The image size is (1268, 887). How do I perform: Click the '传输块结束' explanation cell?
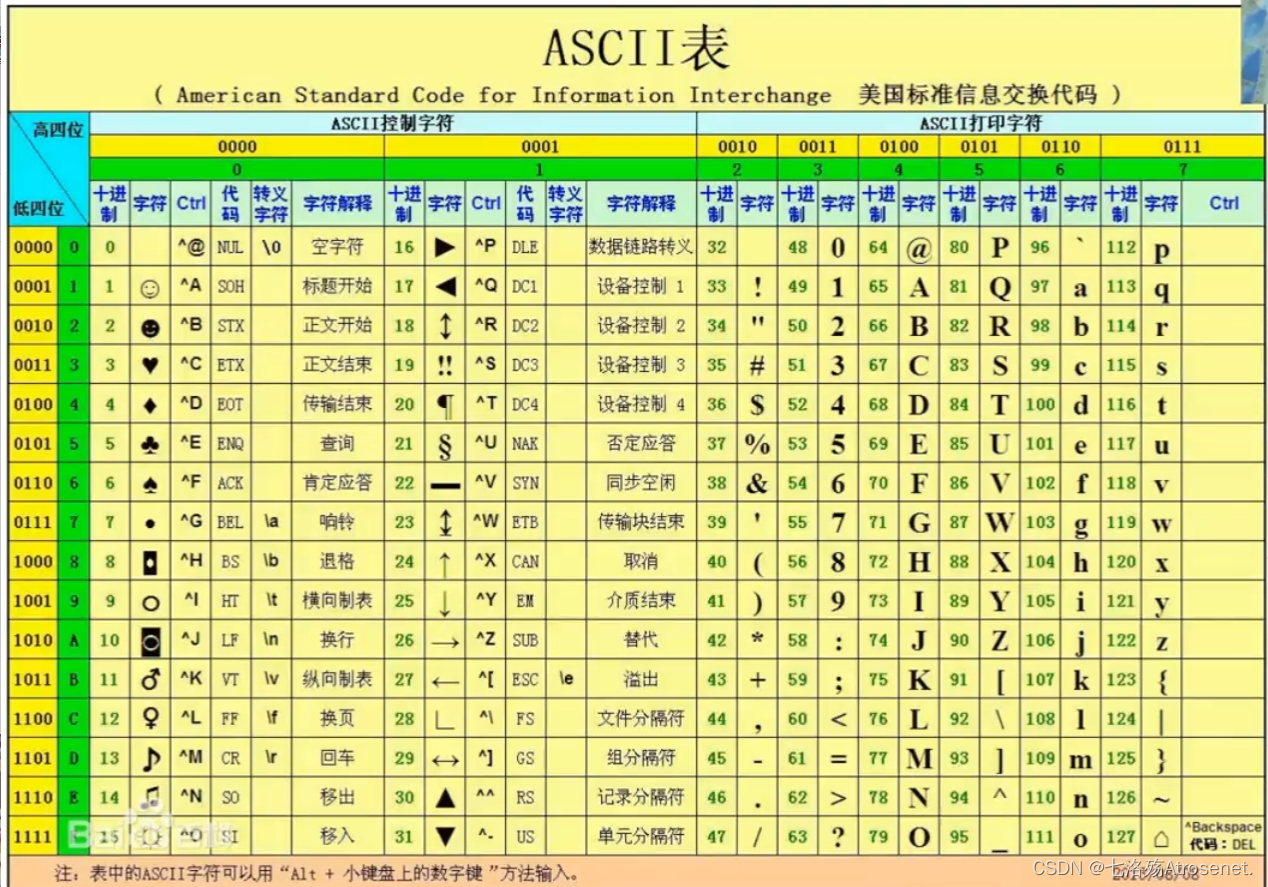click(x=641, y=522)
